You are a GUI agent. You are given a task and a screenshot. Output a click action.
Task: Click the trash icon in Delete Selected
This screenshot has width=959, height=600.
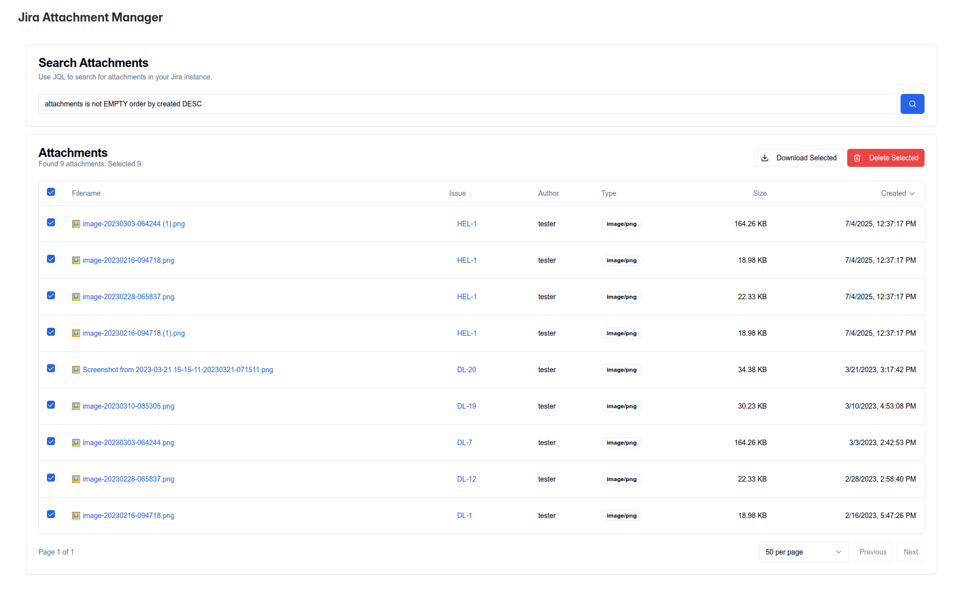click(x=858, y=158)
